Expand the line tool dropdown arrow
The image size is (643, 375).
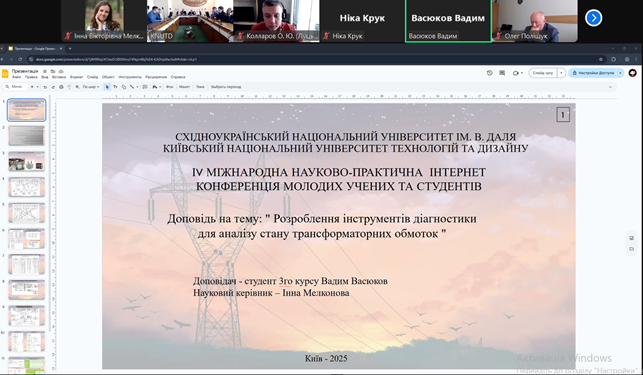(137, 87)
